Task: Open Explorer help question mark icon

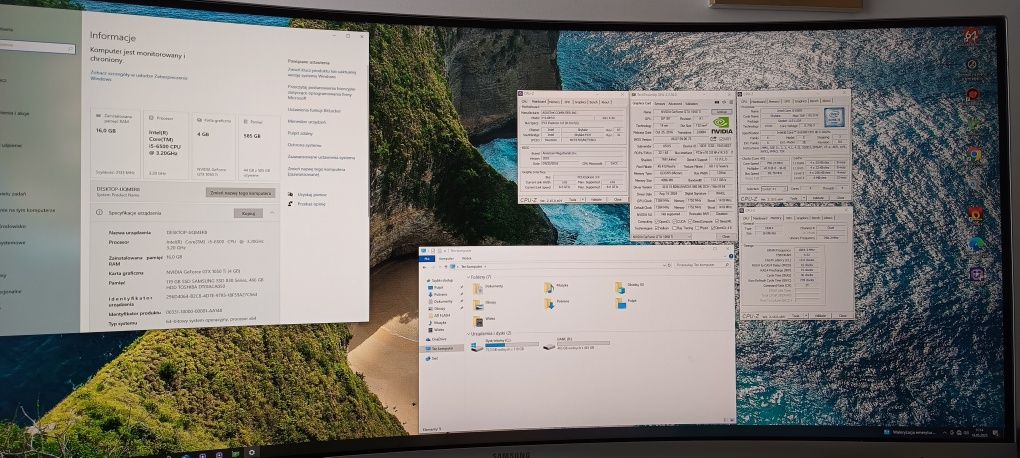Action: (x=731, y=256)
